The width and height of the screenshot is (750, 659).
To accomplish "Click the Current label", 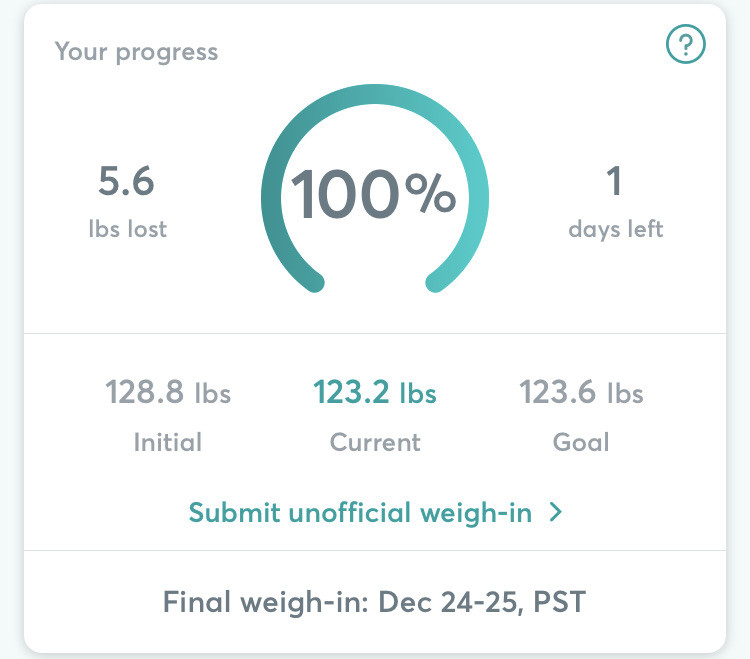I will pos(375,442).
